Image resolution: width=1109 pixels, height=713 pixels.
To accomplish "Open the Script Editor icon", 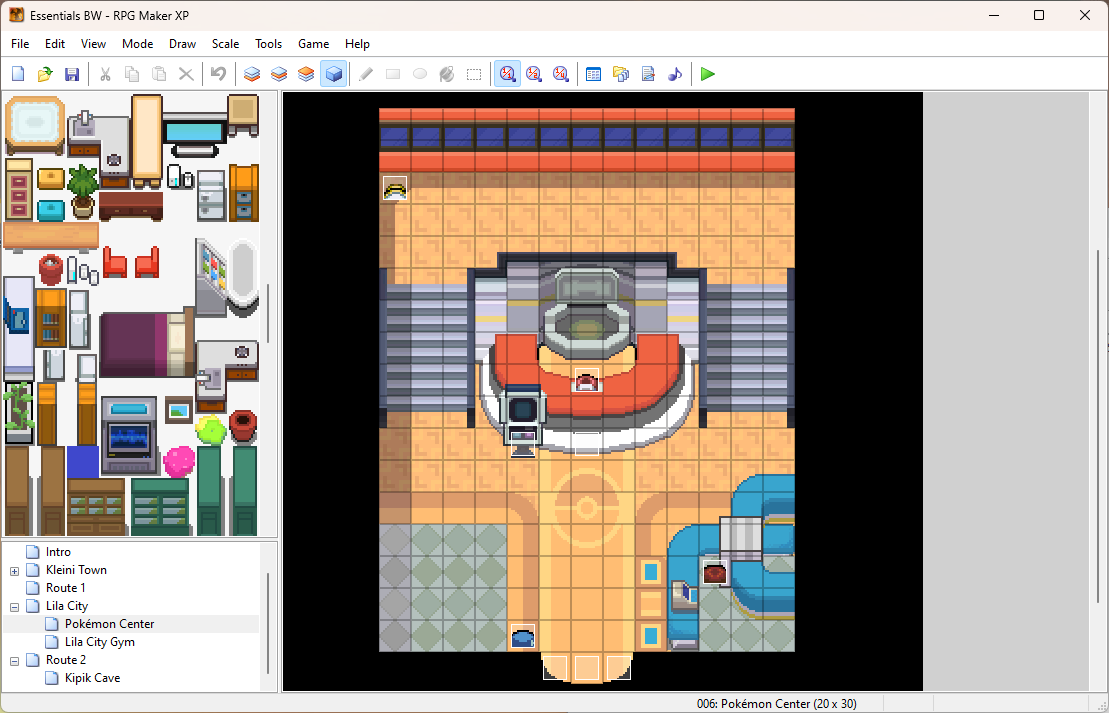I will coord(648,74).
